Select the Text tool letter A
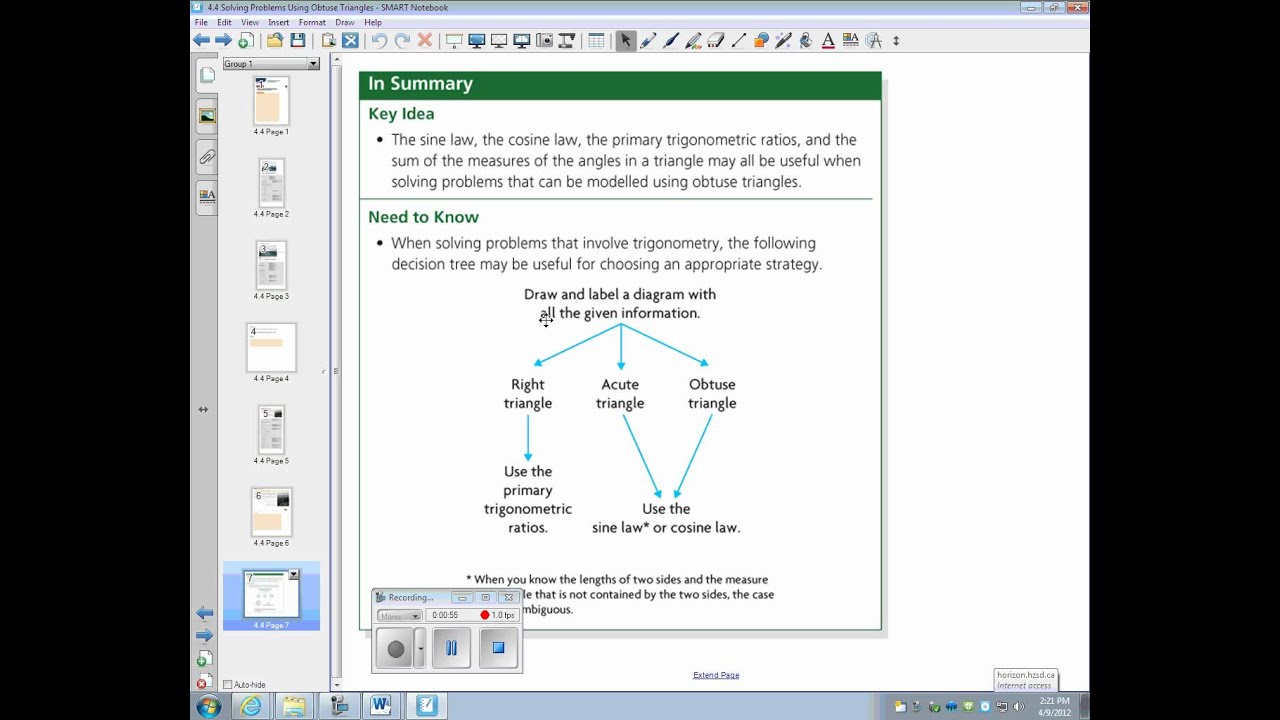 [x=828, y=40]
